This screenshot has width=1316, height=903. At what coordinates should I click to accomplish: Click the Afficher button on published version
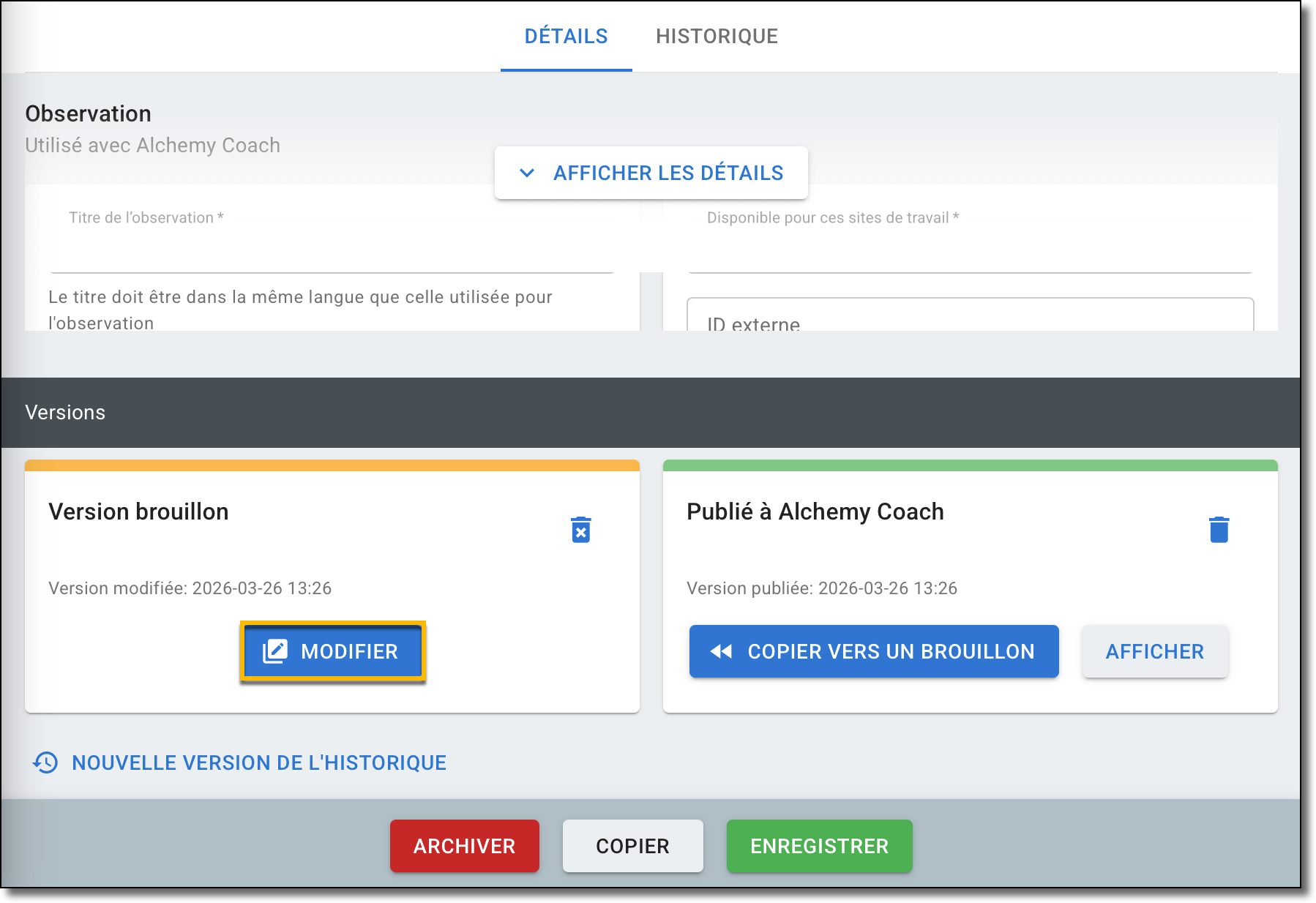(1154, 651)
